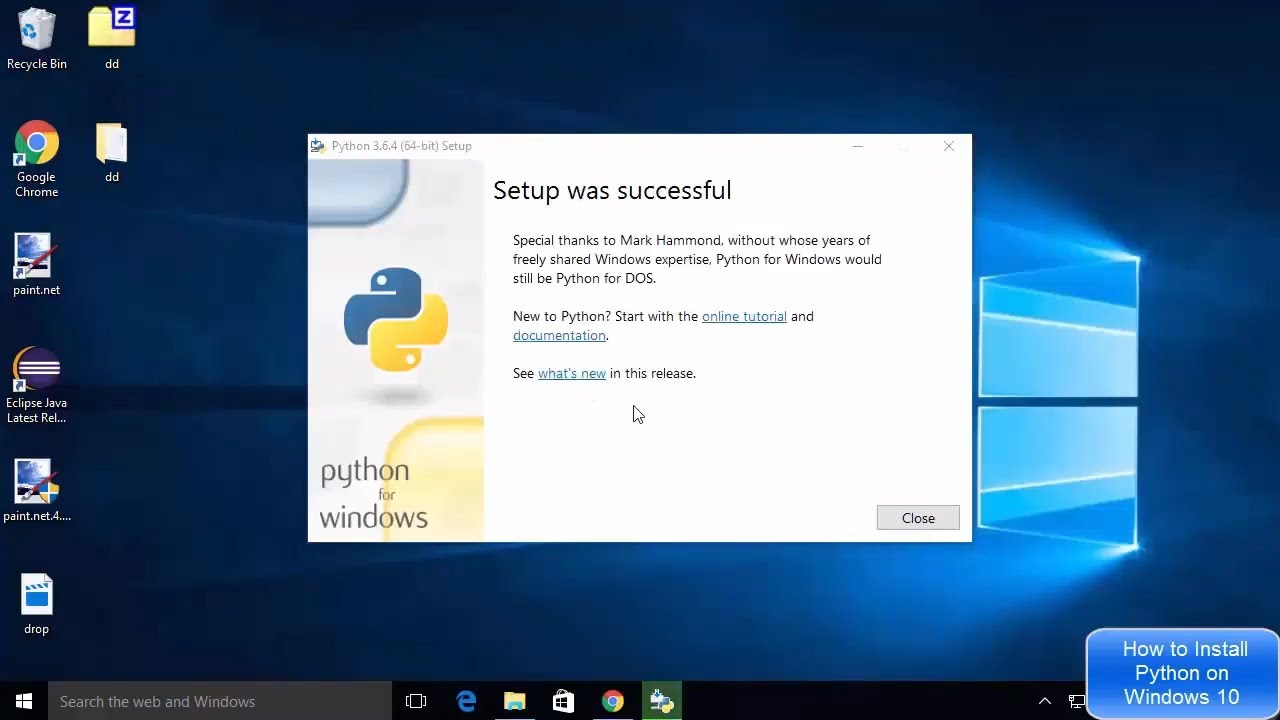Screen dimensions: 1280x720
Task: Click the Close button in Python Setup
Action: point(918,518)
